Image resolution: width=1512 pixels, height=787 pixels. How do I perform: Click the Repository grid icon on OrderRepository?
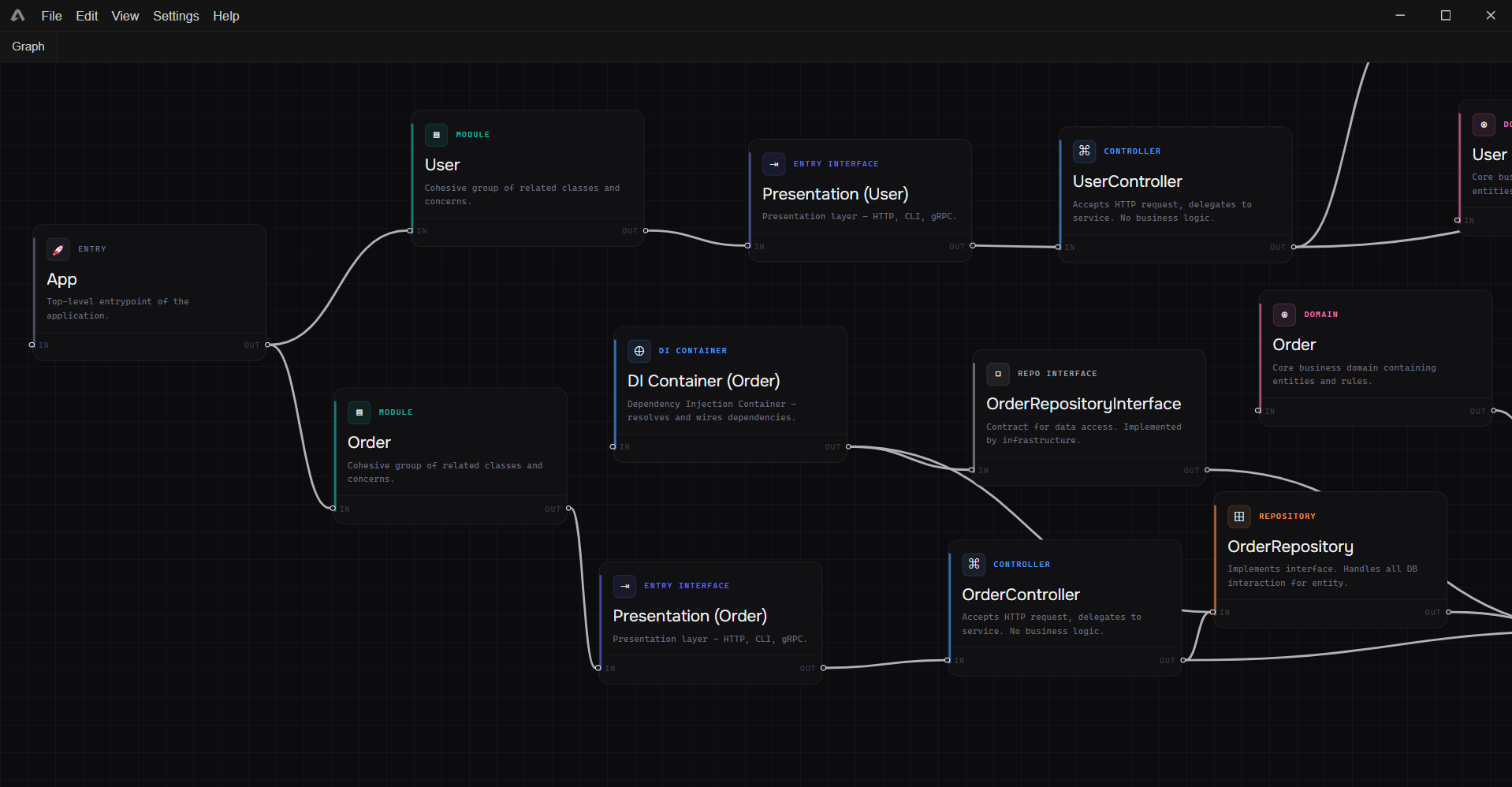(x=1239, y=517)
